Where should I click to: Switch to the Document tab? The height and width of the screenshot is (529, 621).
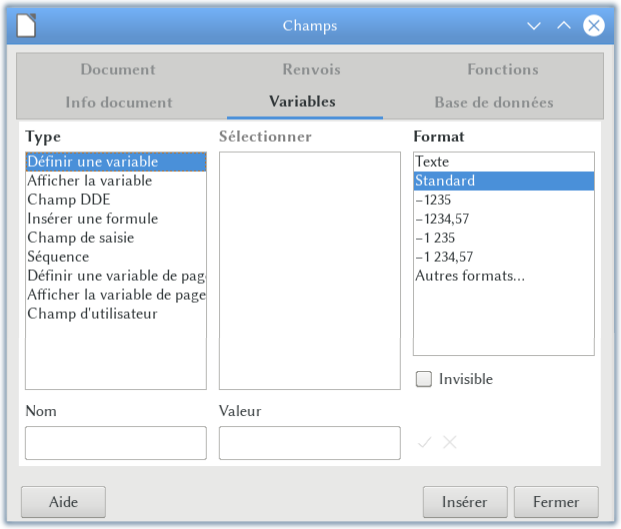118,69
